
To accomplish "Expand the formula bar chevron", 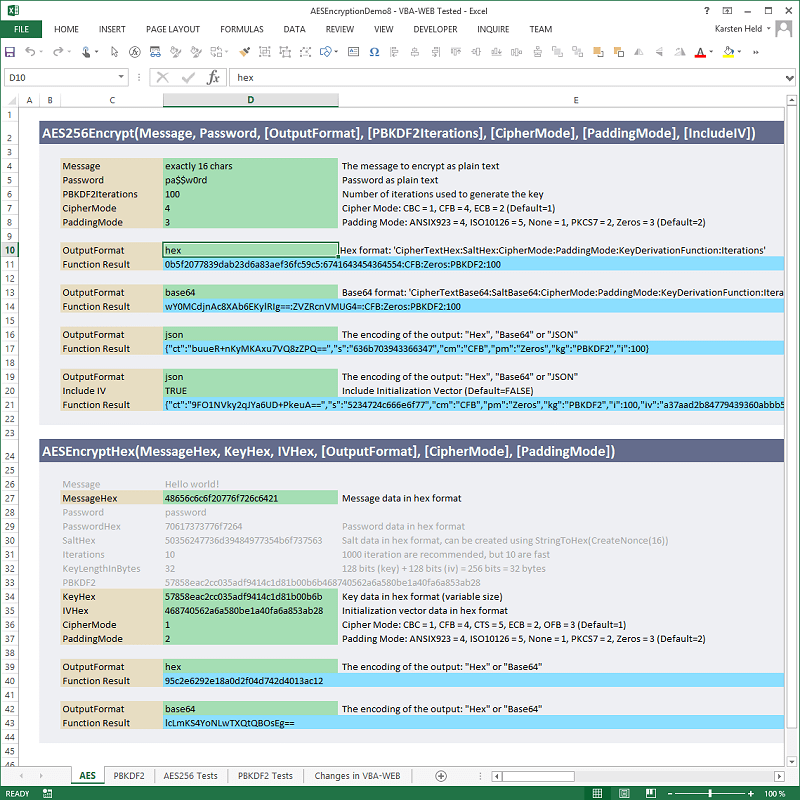I will point(789,77).
